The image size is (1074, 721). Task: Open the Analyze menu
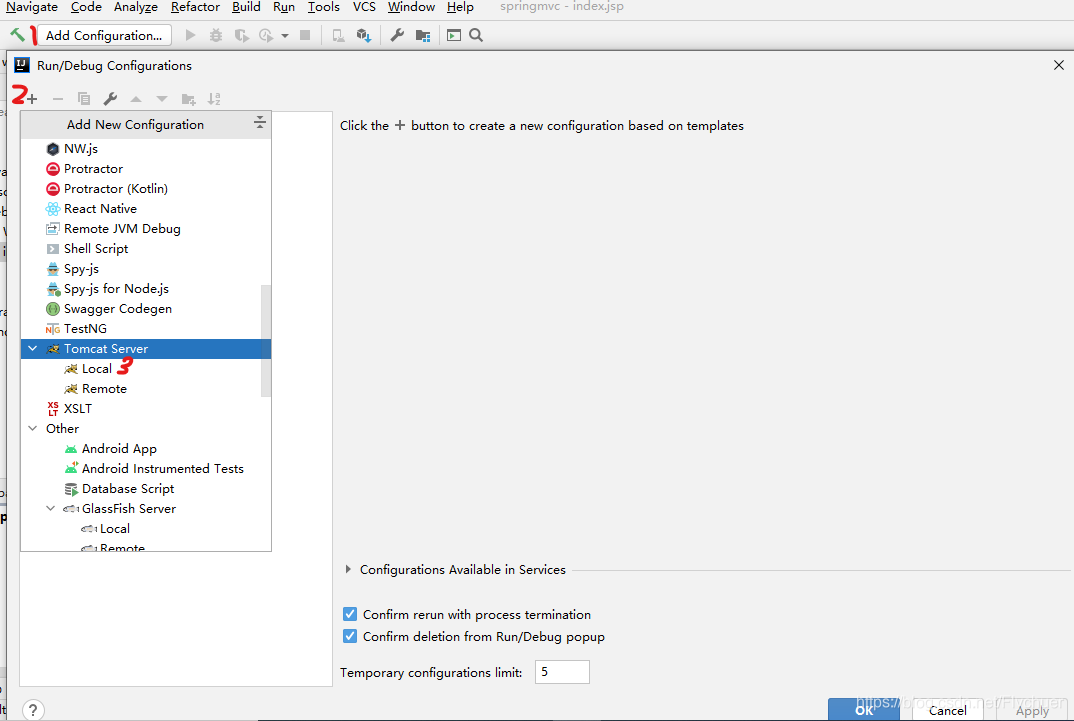(x=136, y=7)
